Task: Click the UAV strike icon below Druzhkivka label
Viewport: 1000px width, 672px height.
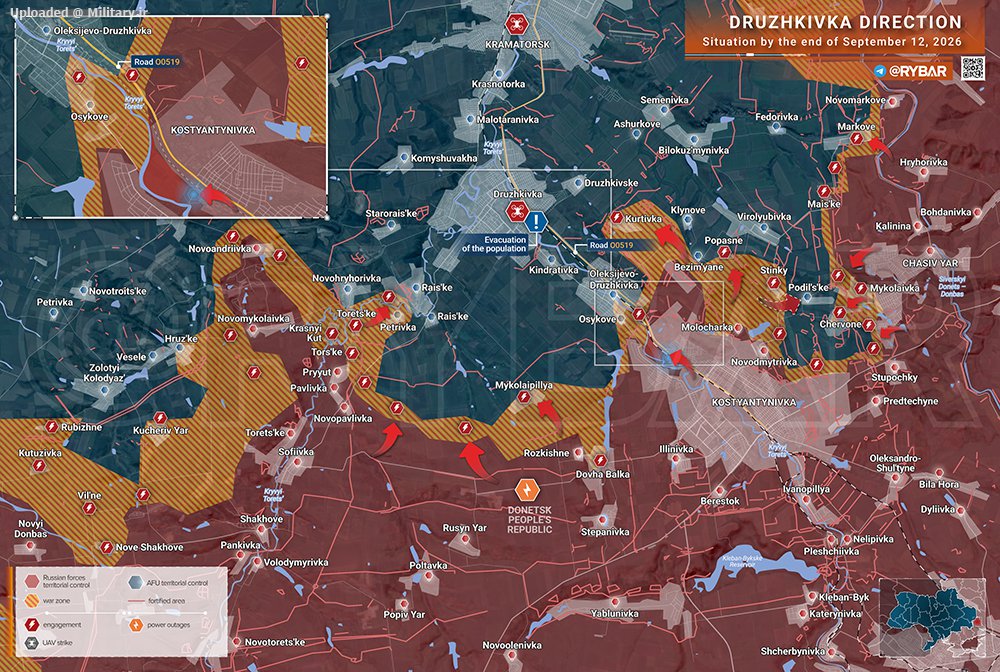Action: 516,211
